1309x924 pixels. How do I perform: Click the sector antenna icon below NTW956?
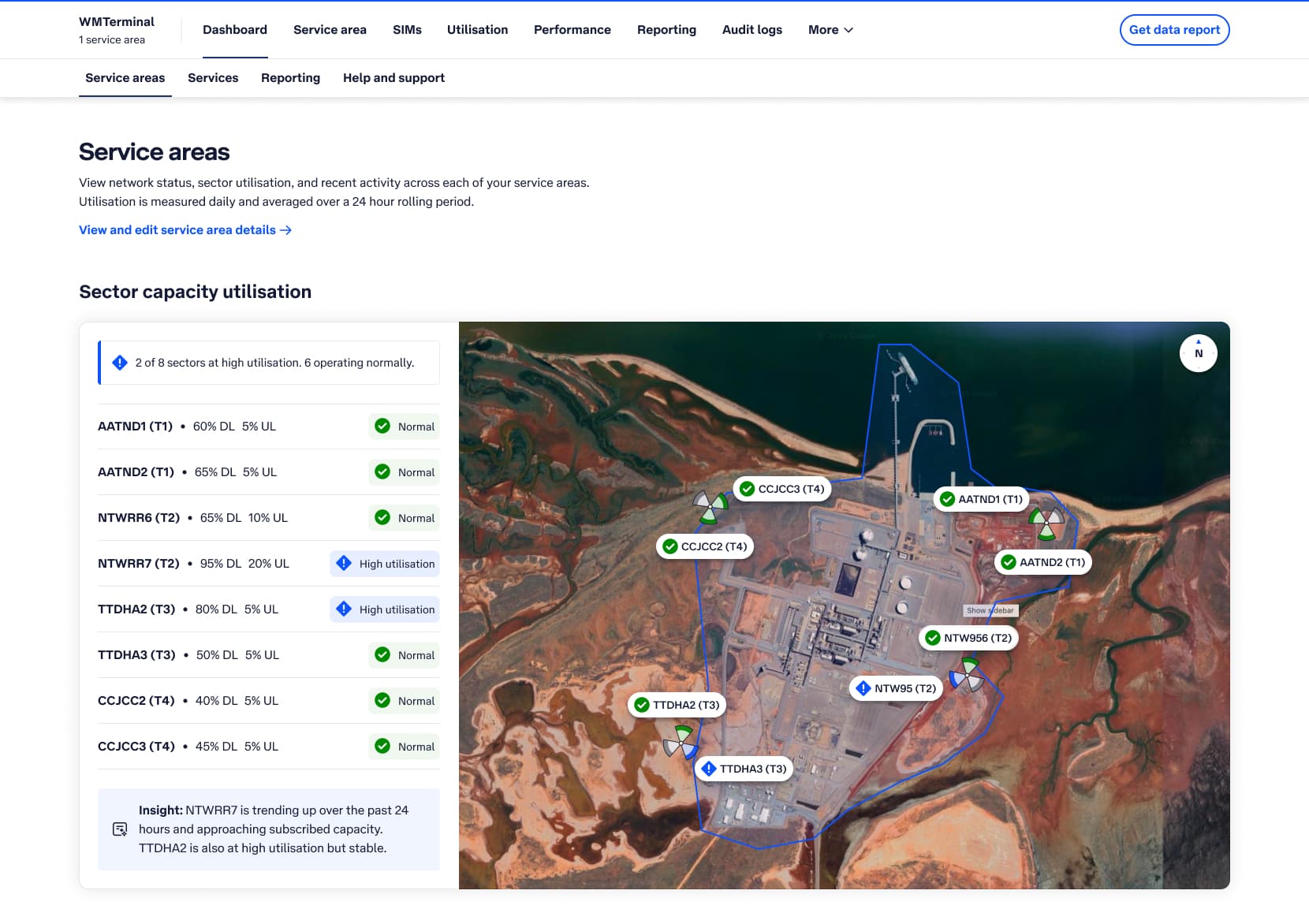(x=967, y=676)
